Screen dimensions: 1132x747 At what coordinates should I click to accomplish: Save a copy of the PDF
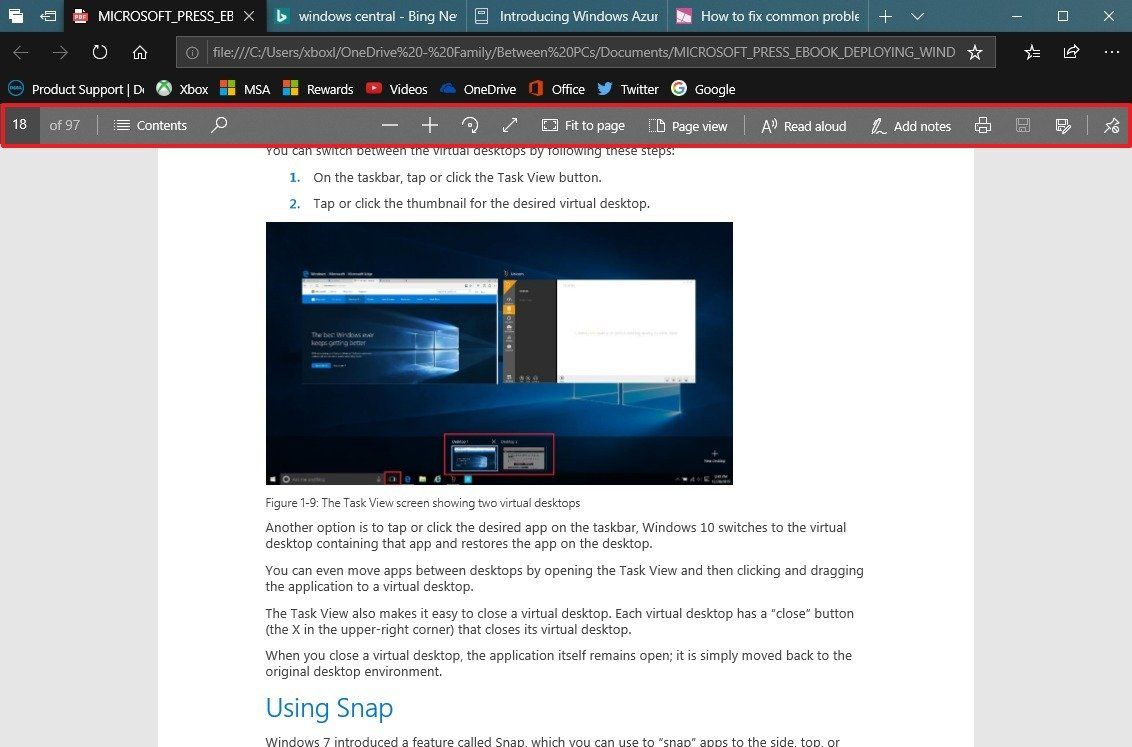1023,125
